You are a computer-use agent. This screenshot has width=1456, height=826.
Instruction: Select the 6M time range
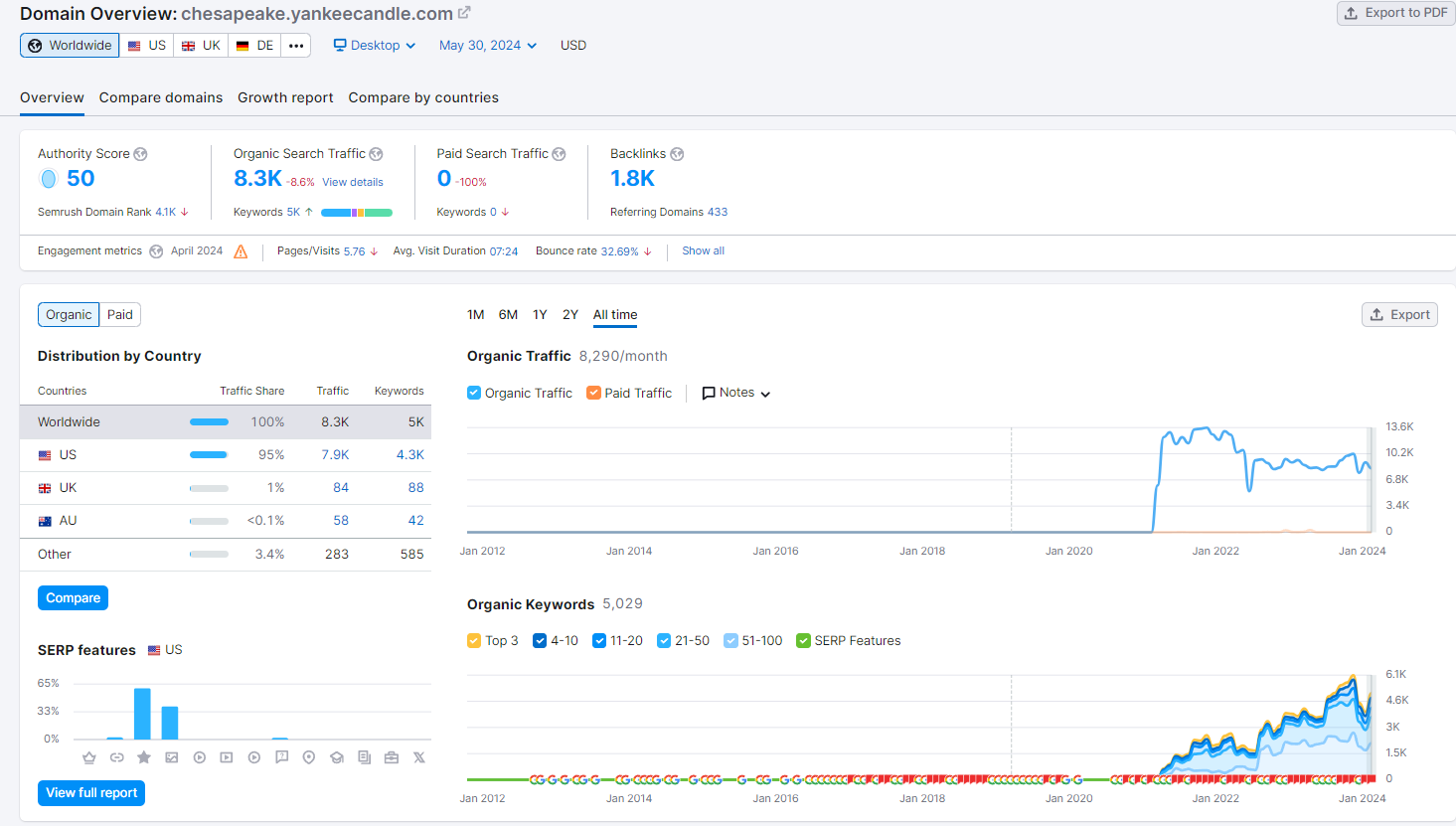[x=508, y=315]
